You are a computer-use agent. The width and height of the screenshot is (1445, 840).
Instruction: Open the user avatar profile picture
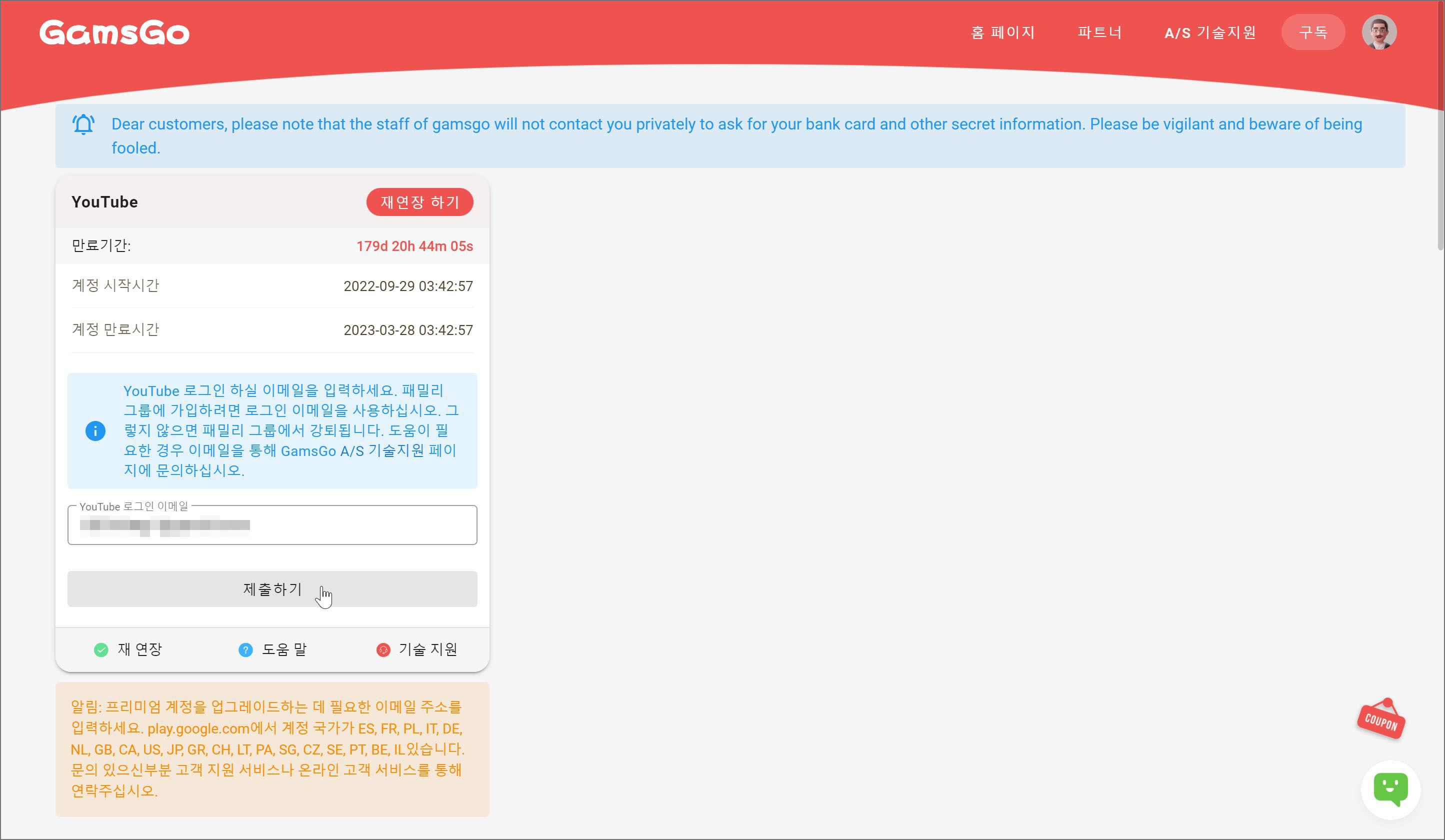1378,32
